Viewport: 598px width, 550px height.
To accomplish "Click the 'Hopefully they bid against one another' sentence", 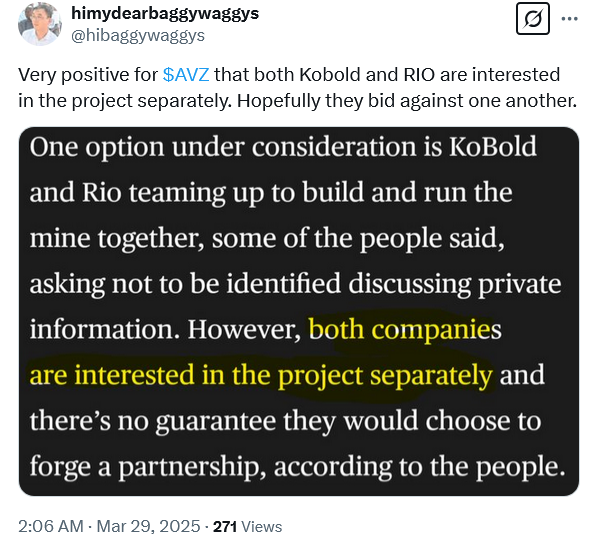I will (407, 101).
